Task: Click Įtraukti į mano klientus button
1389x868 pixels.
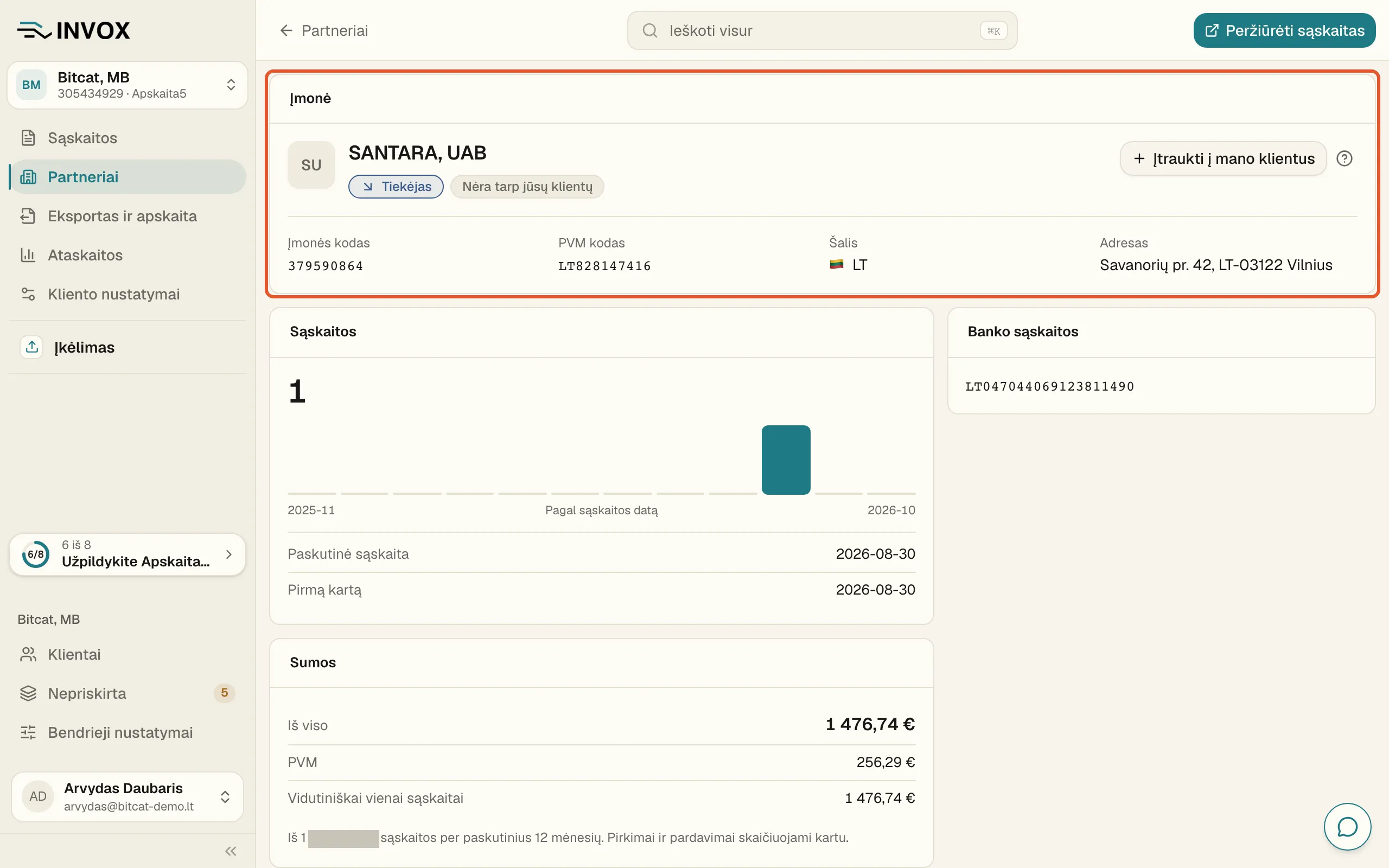Action: pyautogui.click(x=1223, y=158)
